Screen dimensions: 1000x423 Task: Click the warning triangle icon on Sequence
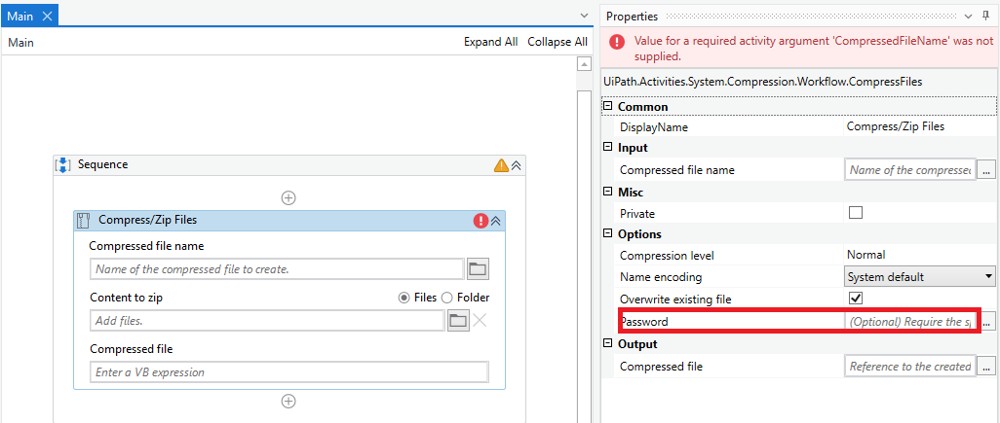[x=501, y=165]
